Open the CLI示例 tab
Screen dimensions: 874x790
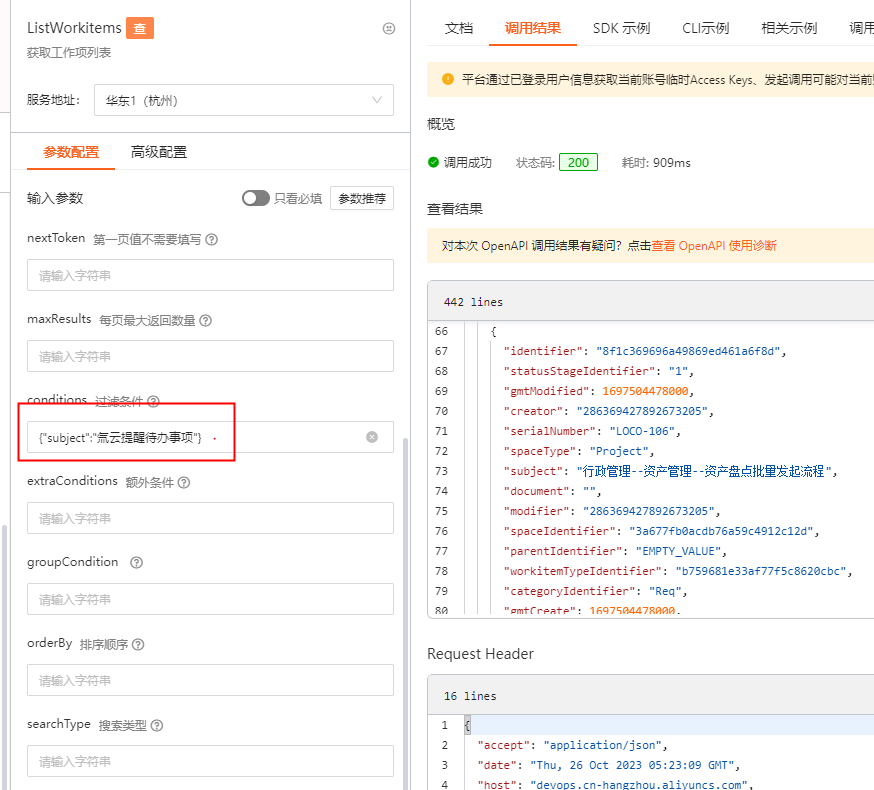tap(706, 28)
